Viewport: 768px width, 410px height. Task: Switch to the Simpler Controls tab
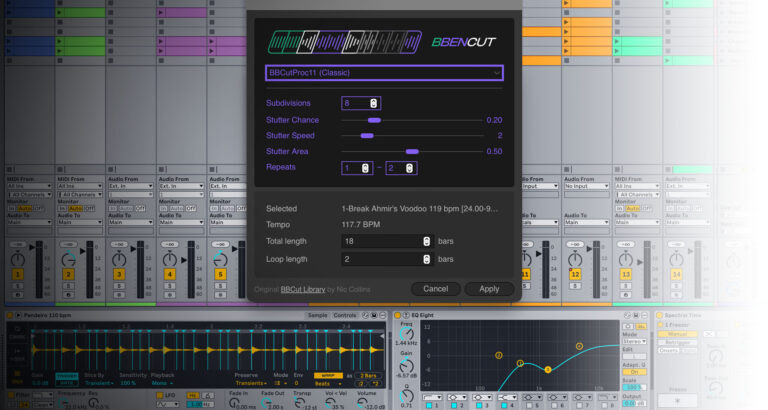345,315
